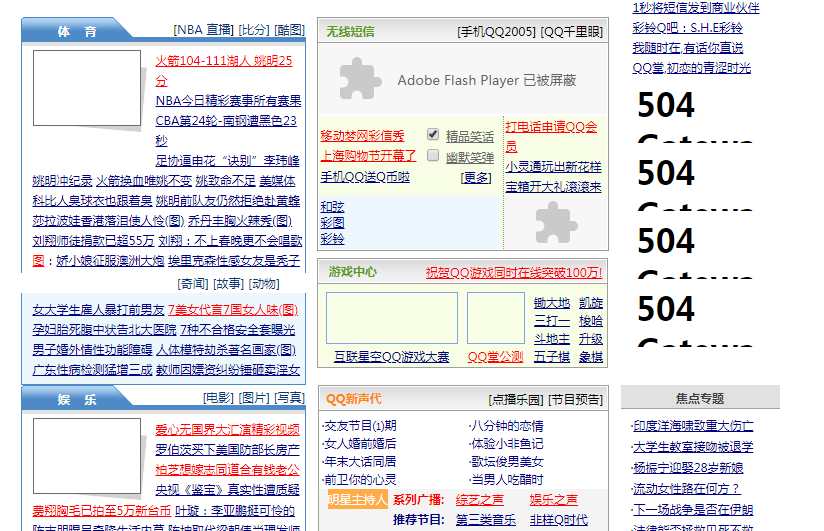Open the sports section image thumbnail
This screenshot has height=531, width=824.
coord(87,88)
